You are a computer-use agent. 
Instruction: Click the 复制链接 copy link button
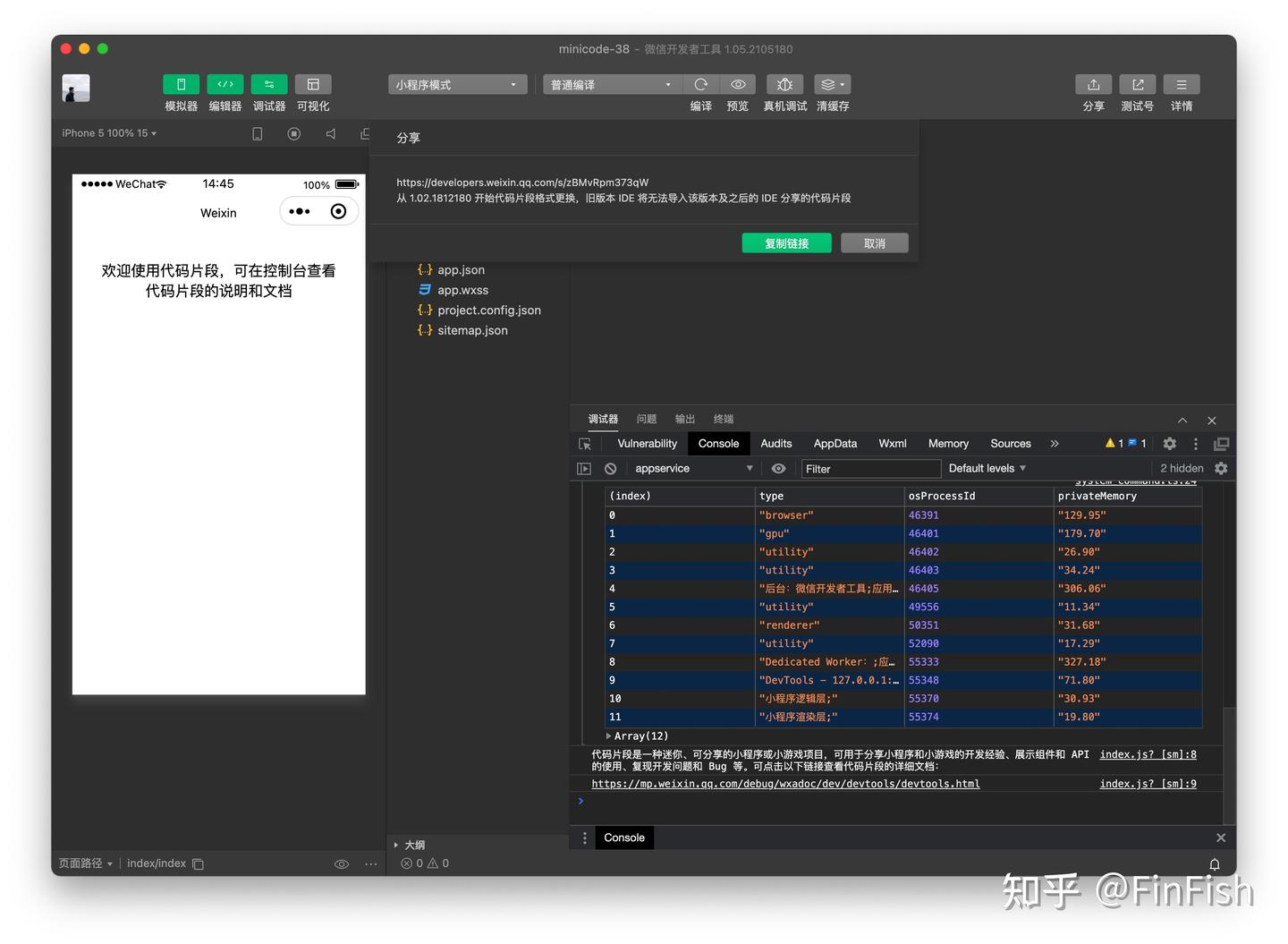click(786, 243)
